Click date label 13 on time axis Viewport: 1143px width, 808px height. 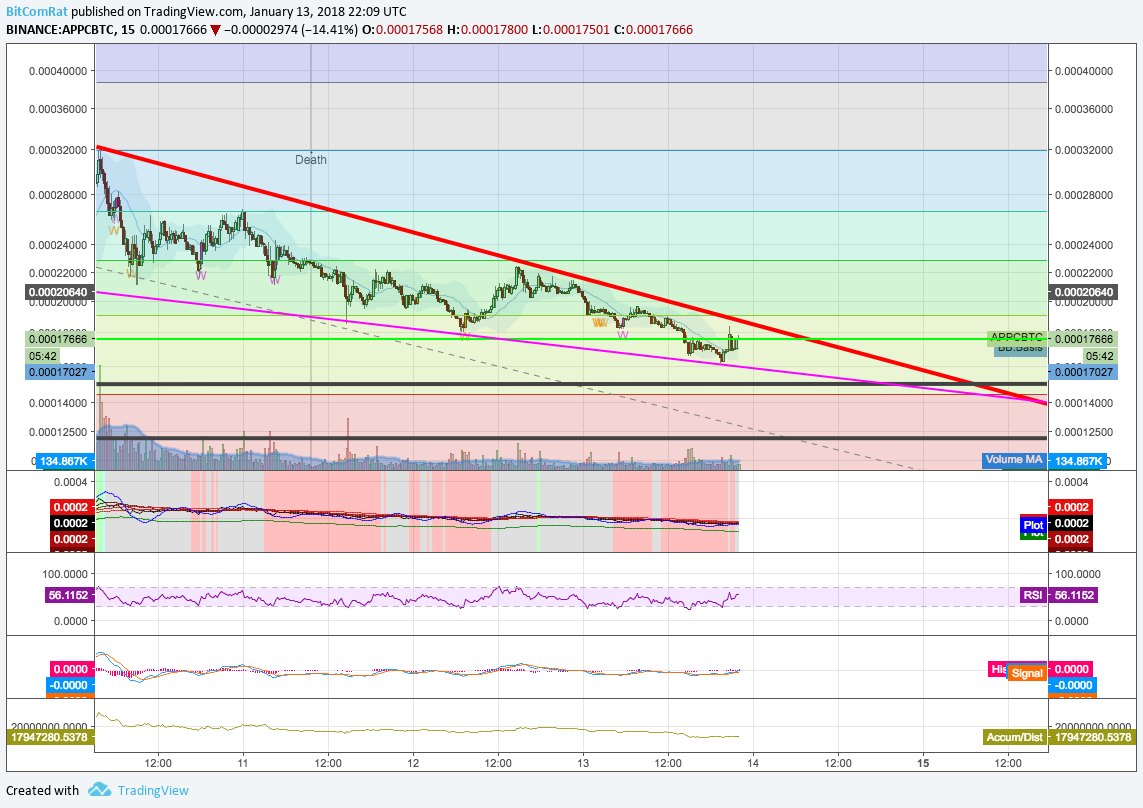click(583, 763)
